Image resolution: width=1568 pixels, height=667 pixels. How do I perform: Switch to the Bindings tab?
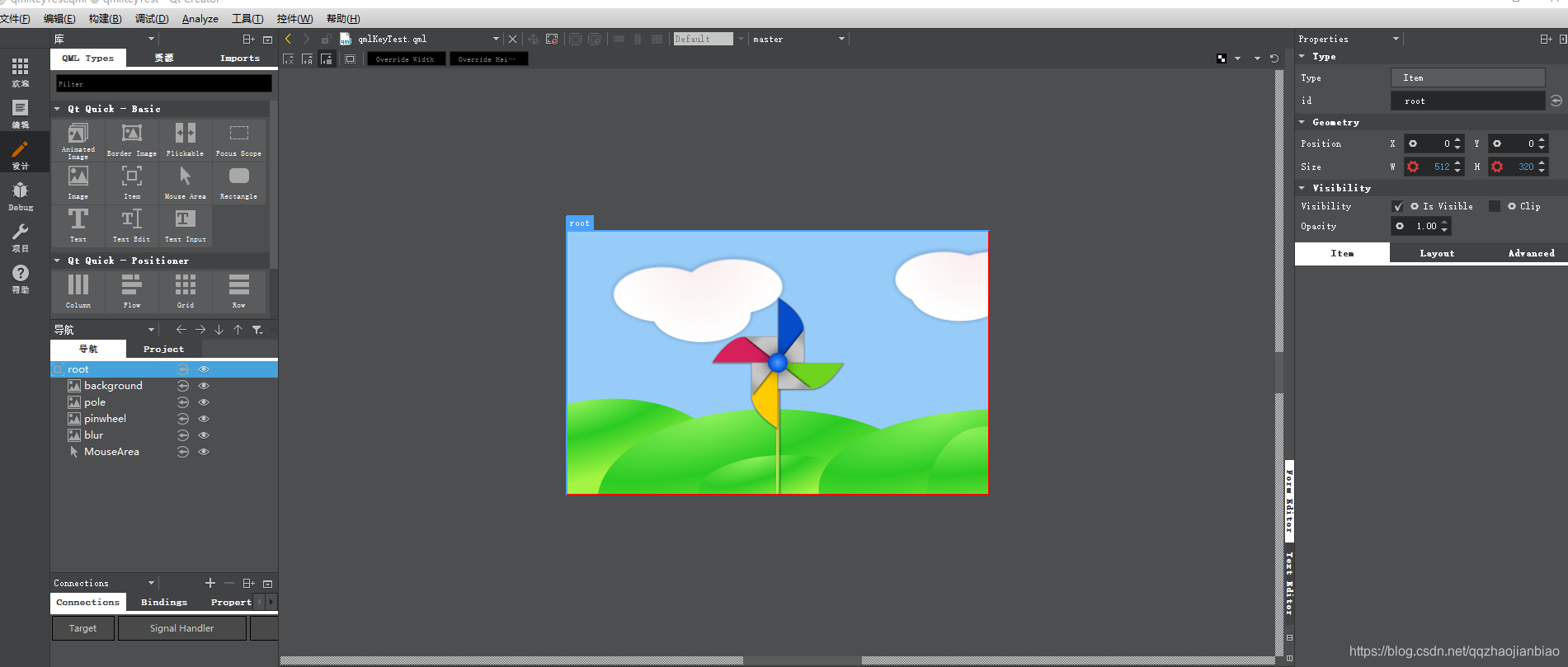(164, 602)
